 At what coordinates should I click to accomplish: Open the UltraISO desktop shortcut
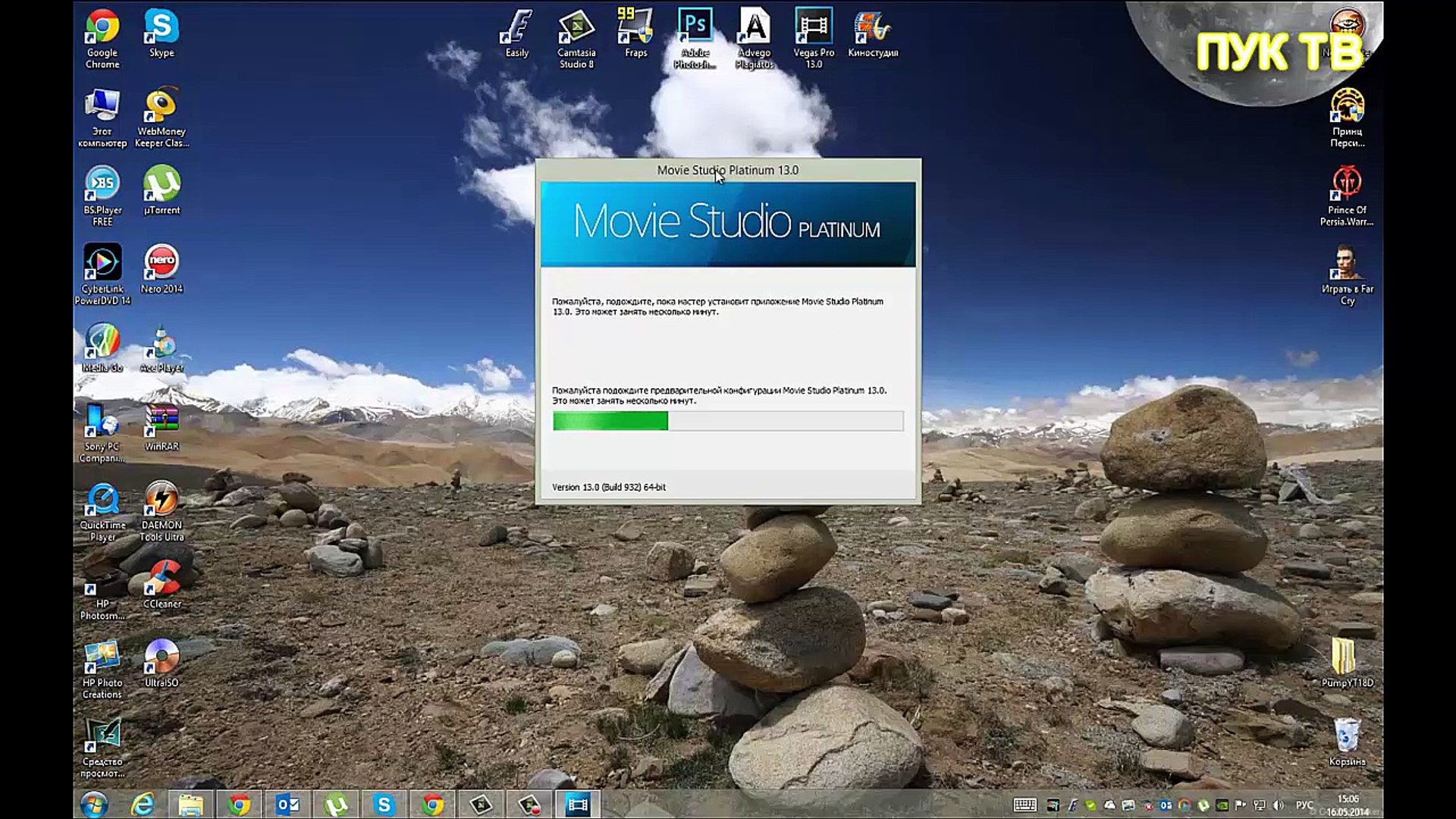pos(162,664)
